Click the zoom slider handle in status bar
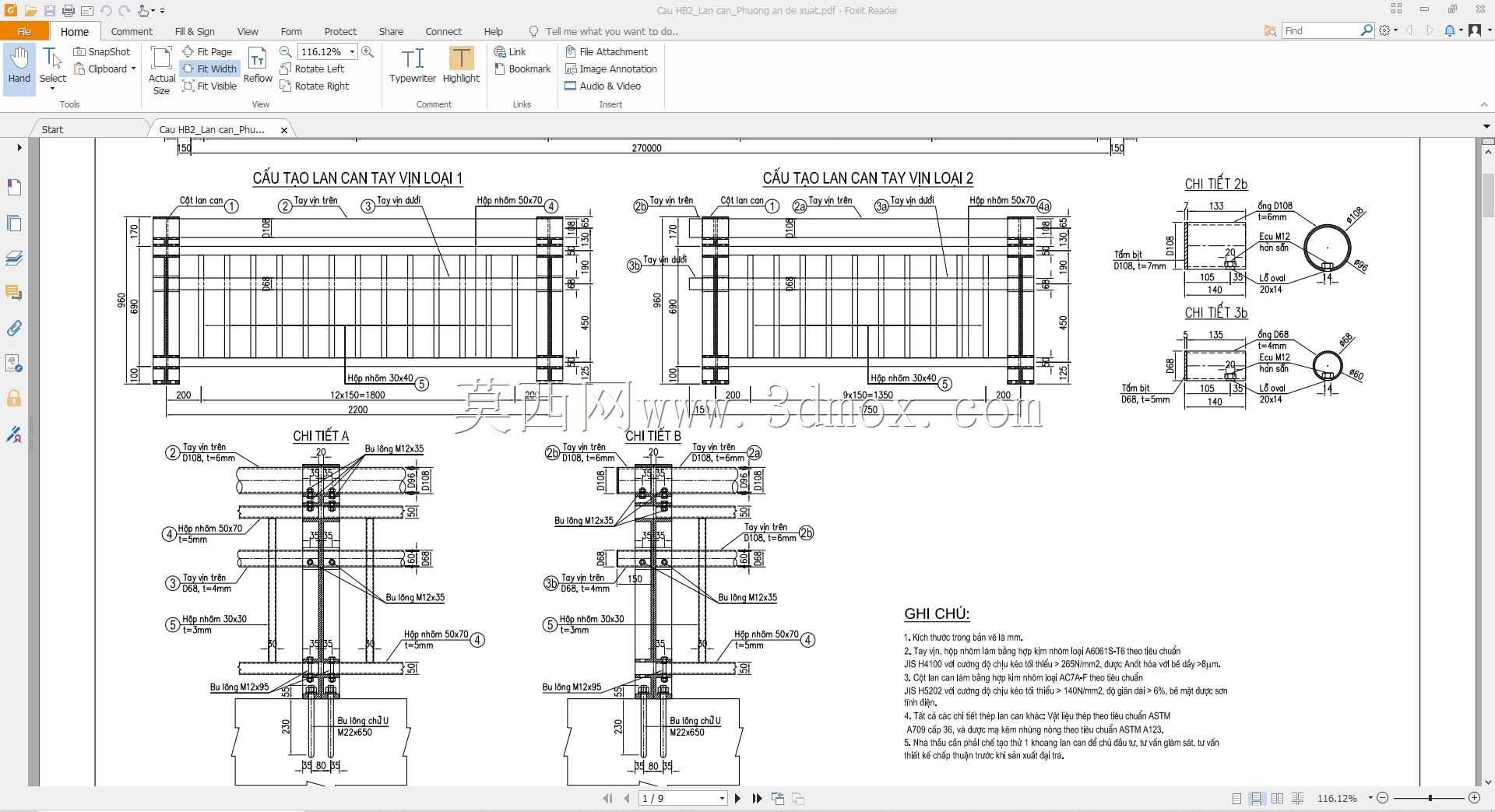Image resolution: width=1495 pixels, height=812 pixels. [x=1430, y=798]
